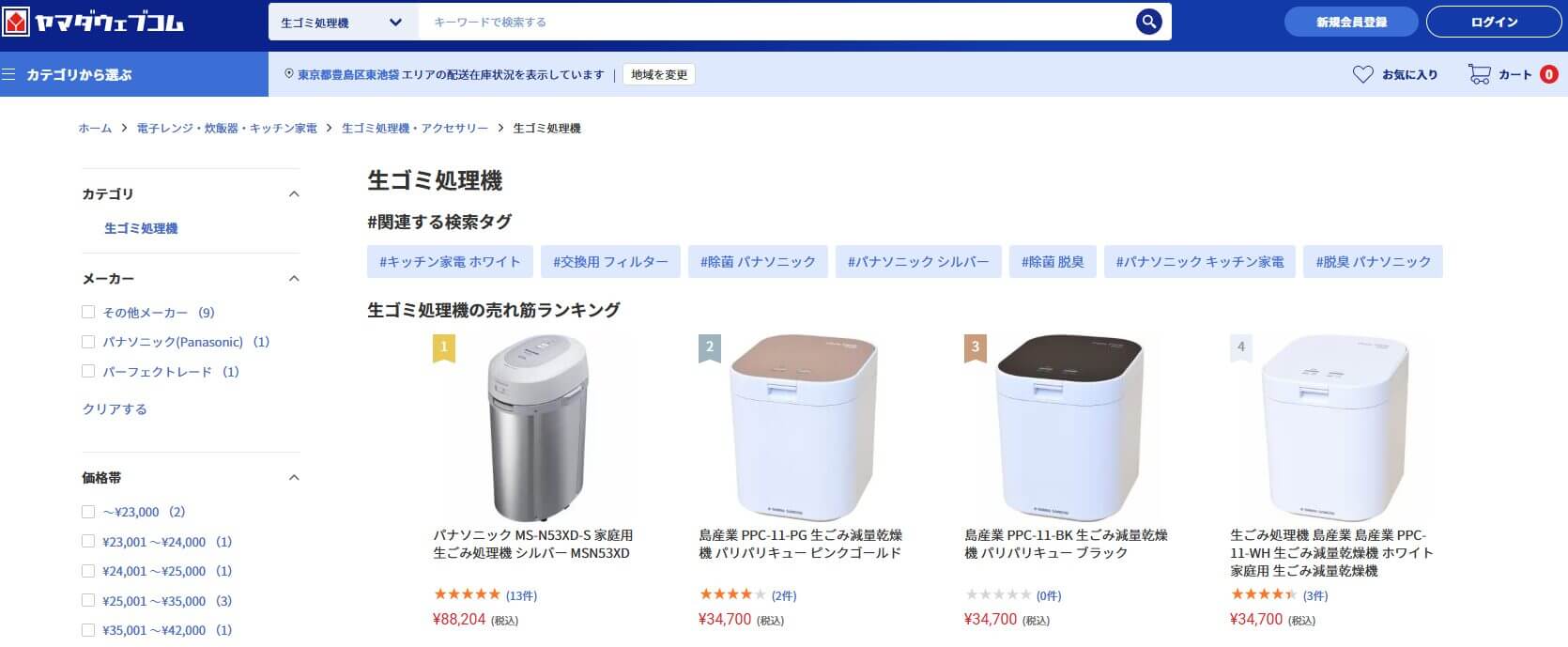Enable the その他メーカー filter checkbox

pos(87,312)
